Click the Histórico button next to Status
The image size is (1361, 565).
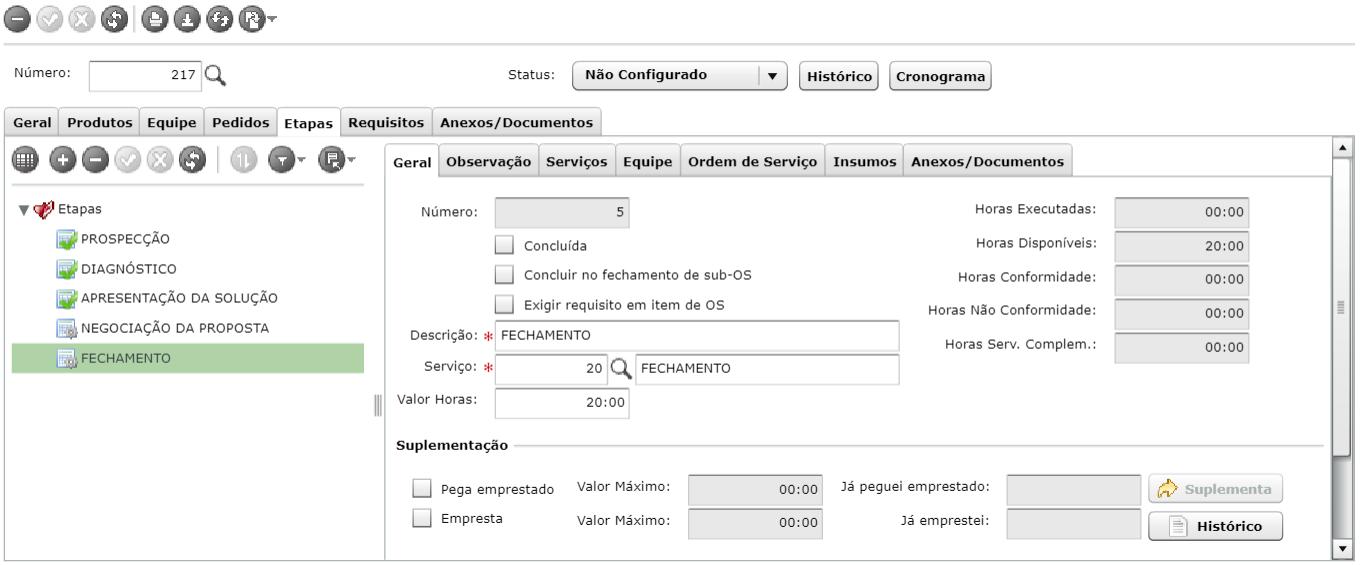click(838, 76)
